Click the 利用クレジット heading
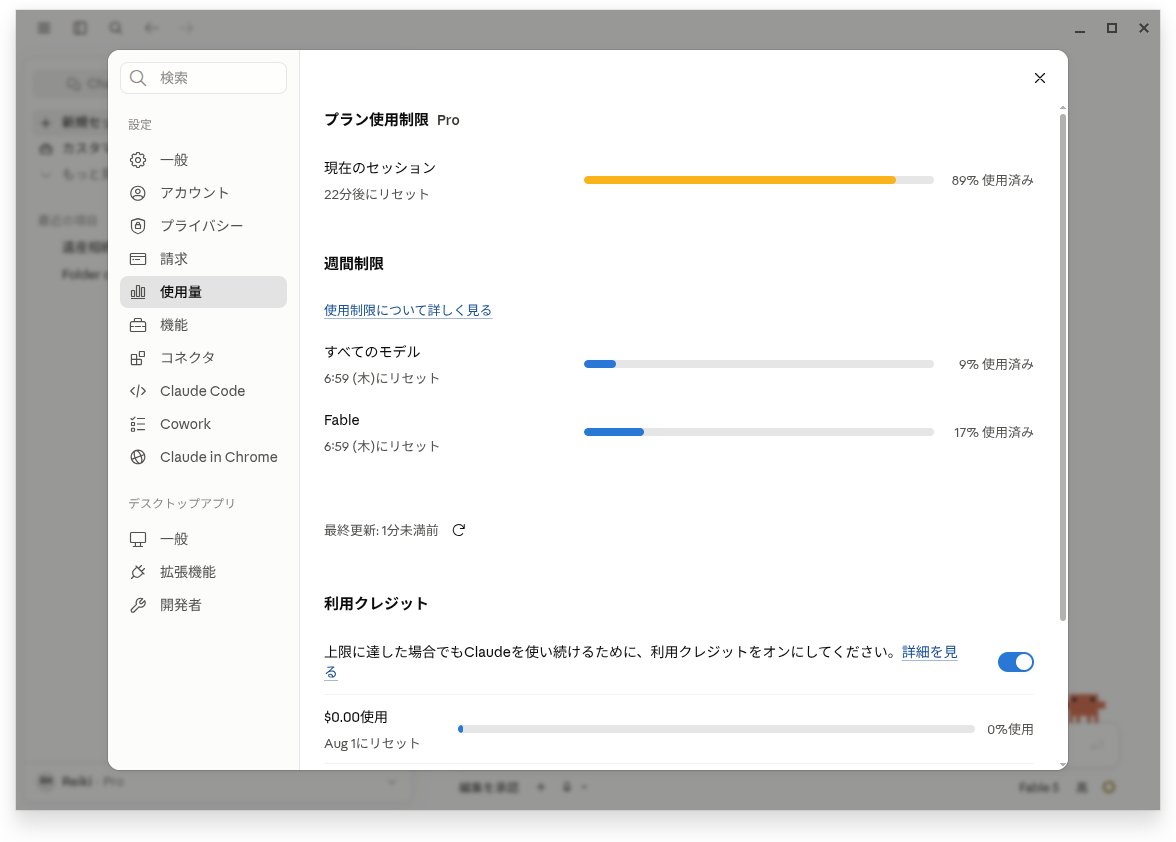This screenshot has height=842, width=1176. (x=376, y=604)
